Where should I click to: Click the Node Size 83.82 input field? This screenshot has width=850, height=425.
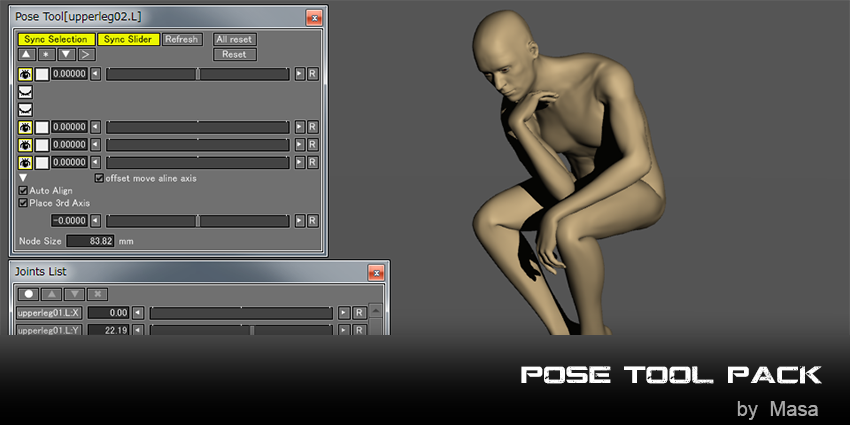coord(91,241)
